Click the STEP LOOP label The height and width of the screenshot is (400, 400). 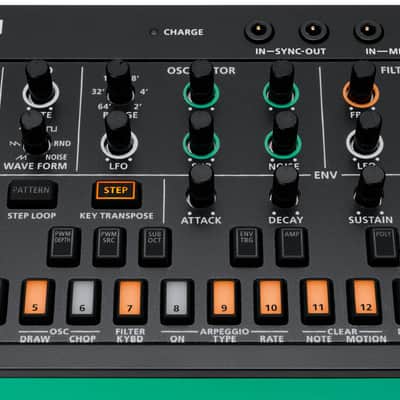[x=32, y=216]
